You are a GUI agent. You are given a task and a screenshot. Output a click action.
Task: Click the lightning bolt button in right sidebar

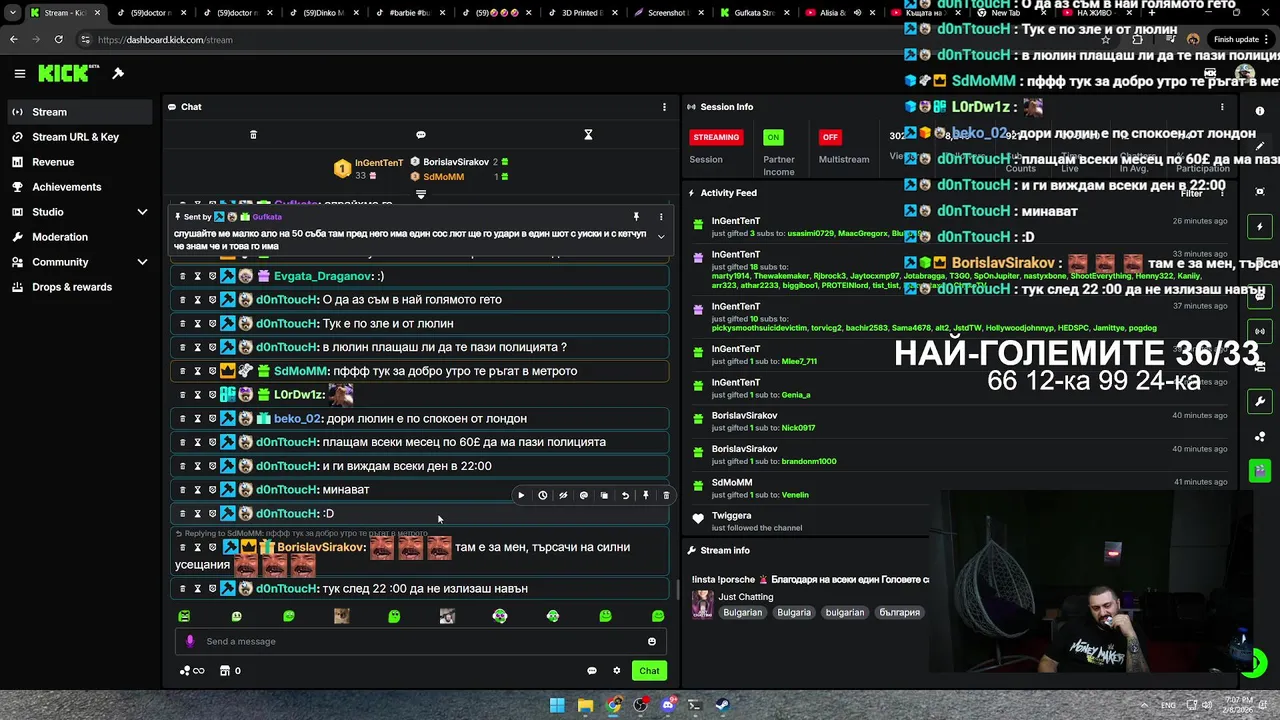pyautogui.click(x=1260, y=227)
